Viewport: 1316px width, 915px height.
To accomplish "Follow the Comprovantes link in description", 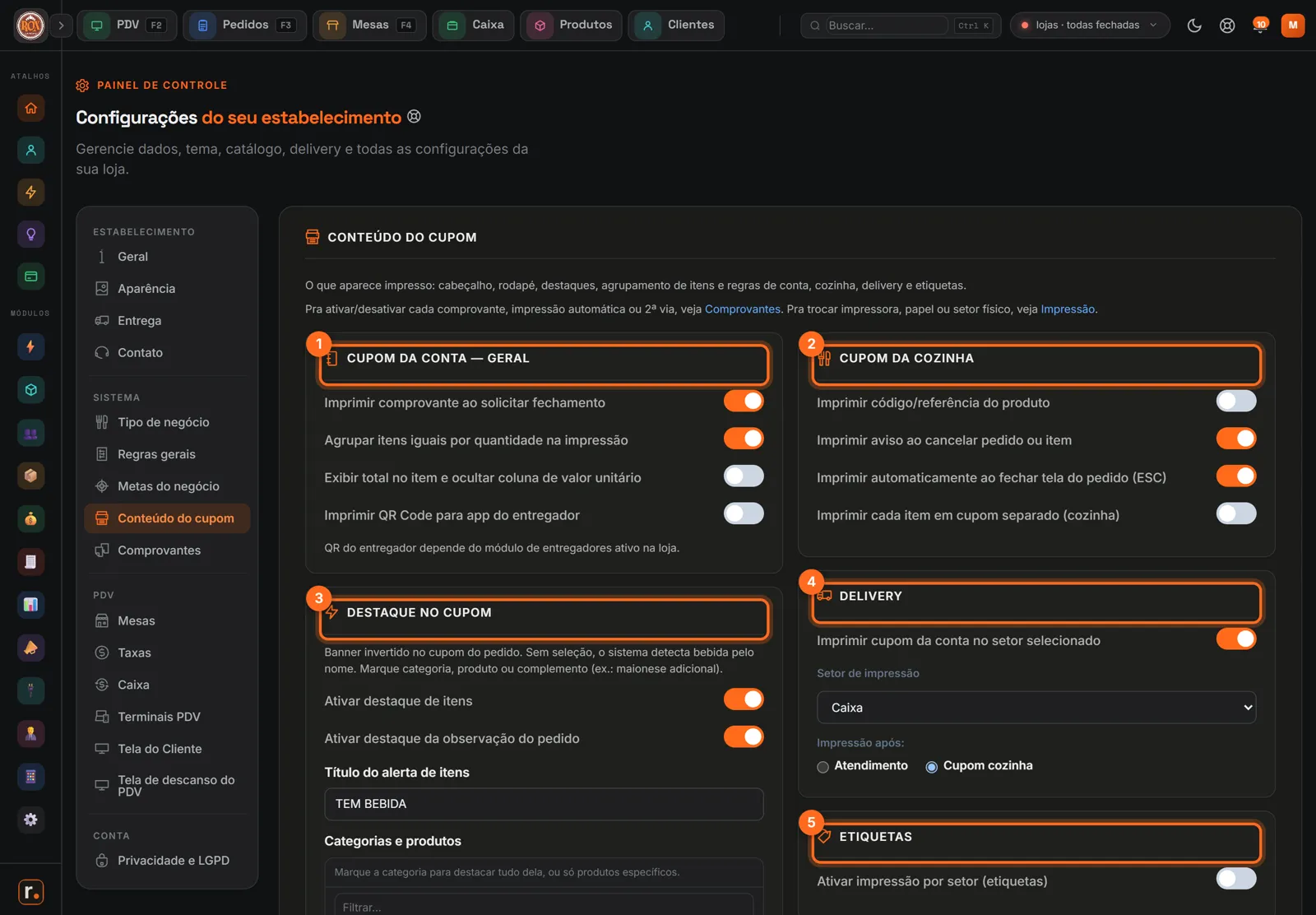I will (742, 309).
